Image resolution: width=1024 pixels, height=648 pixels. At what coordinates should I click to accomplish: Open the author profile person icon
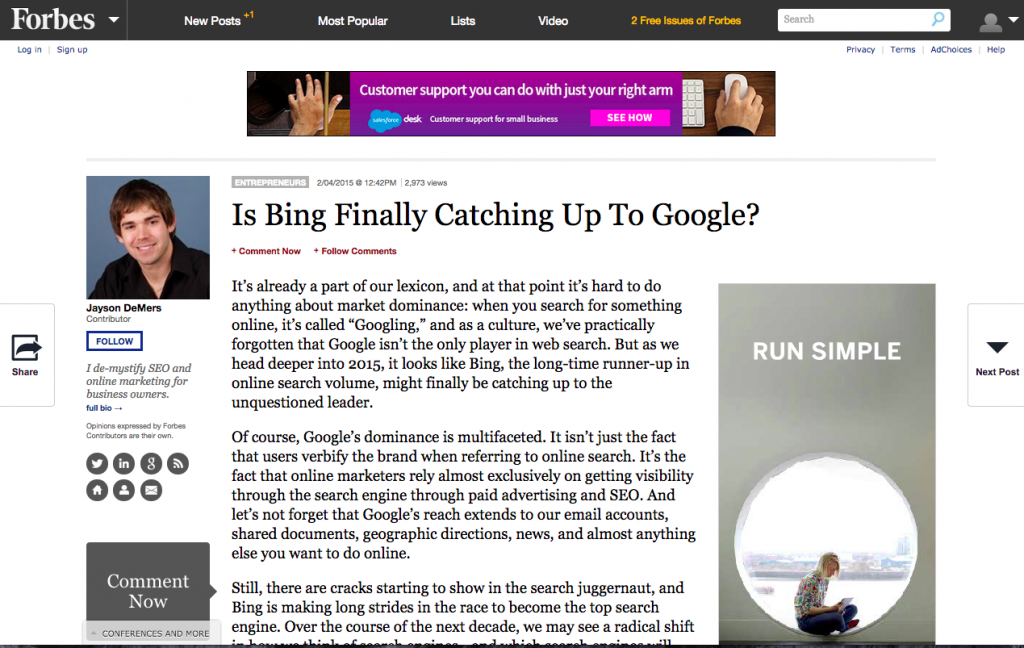click(x=124, y=490)
